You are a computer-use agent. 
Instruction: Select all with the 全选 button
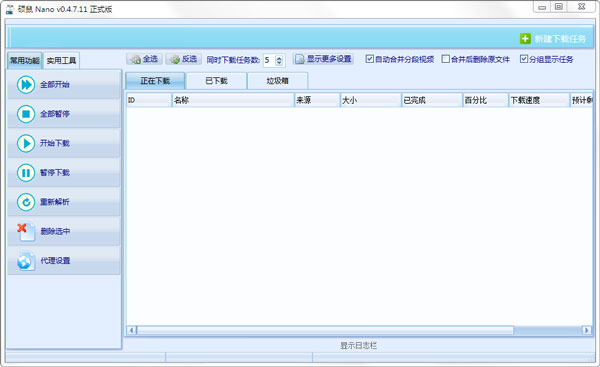coord(144,59)
